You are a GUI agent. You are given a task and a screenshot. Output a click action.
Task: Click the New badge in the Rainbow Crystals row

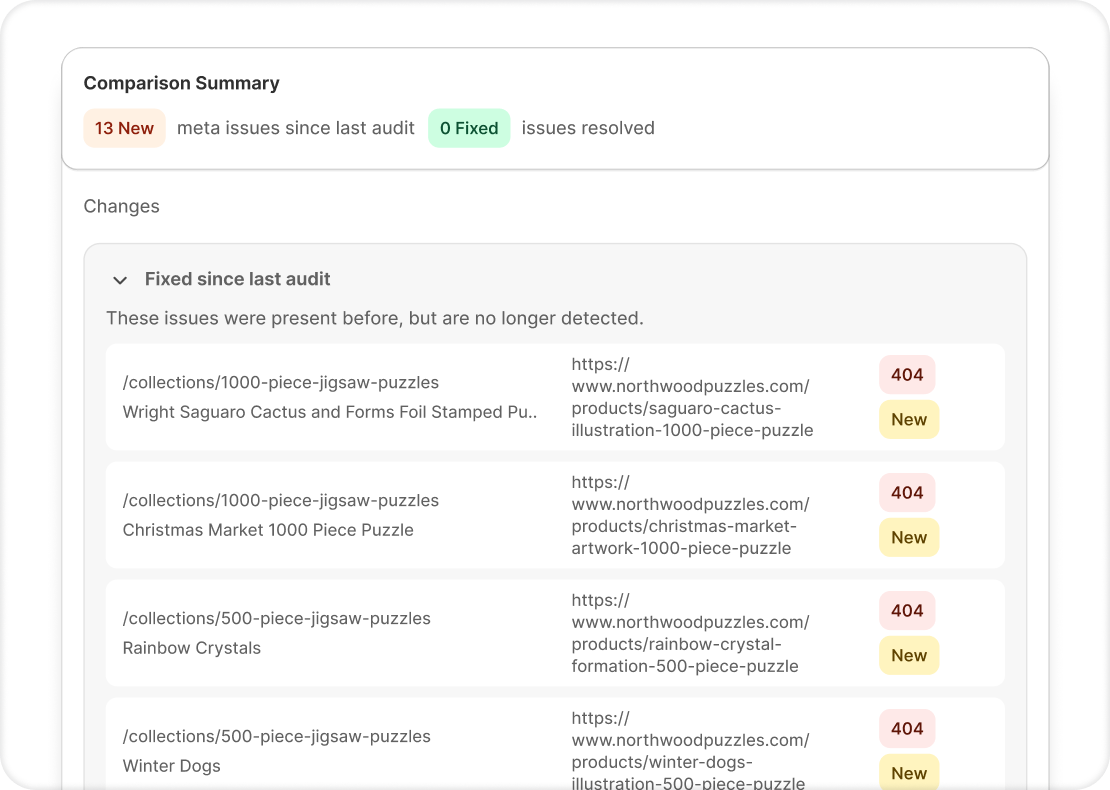pyautogui.click(x=908, y=656)
